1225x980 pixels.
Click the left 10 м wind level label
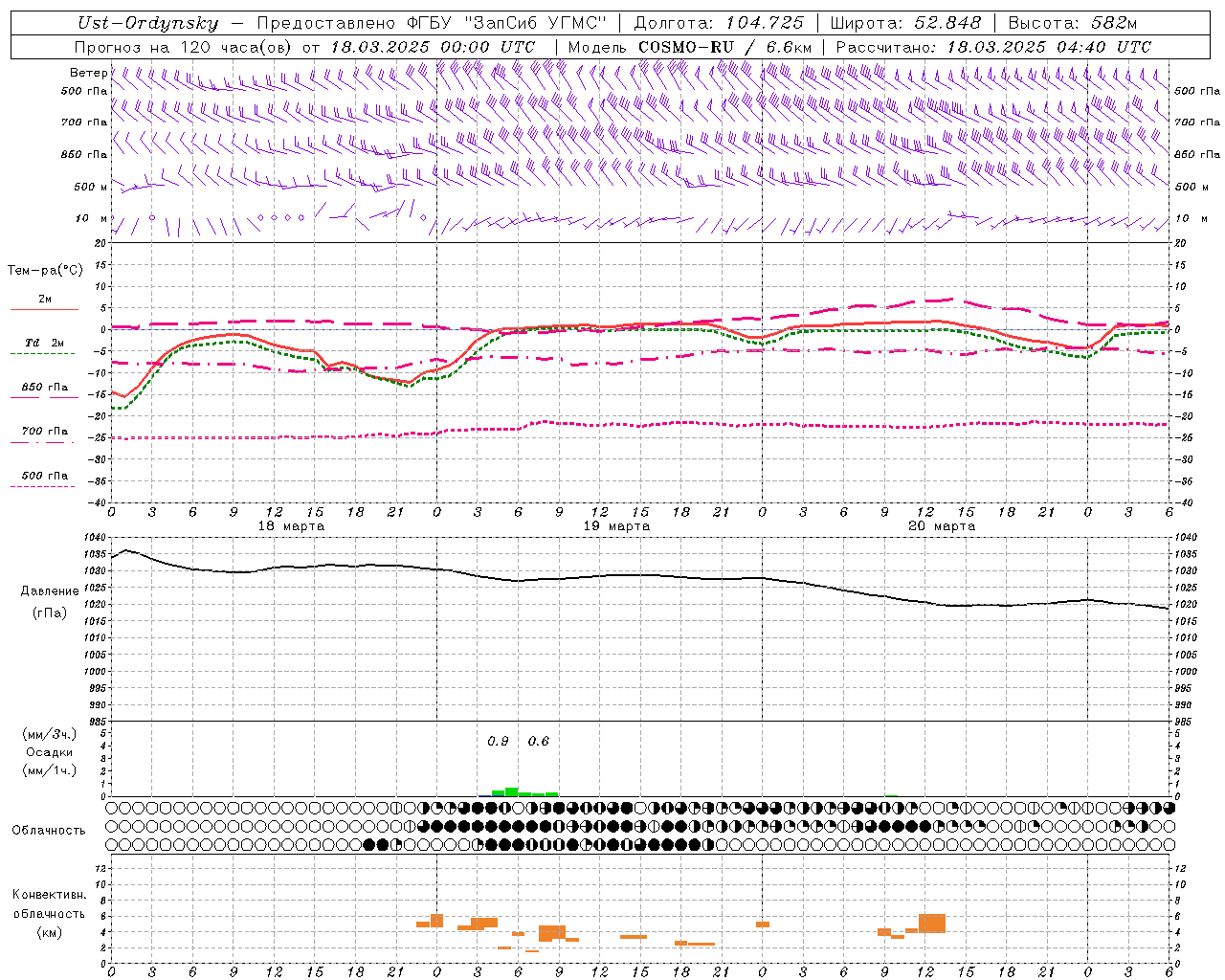(x=92, y=218)
